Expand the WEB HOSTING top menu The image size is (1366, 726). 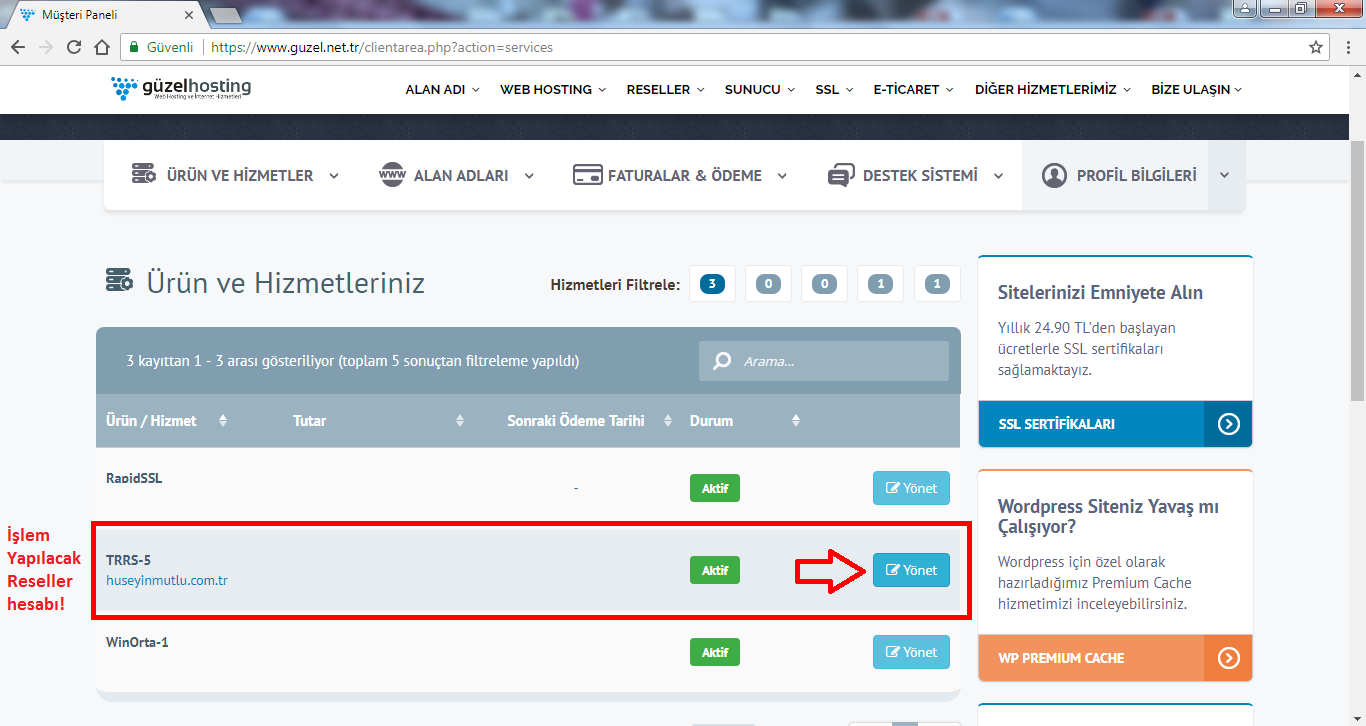553,89
